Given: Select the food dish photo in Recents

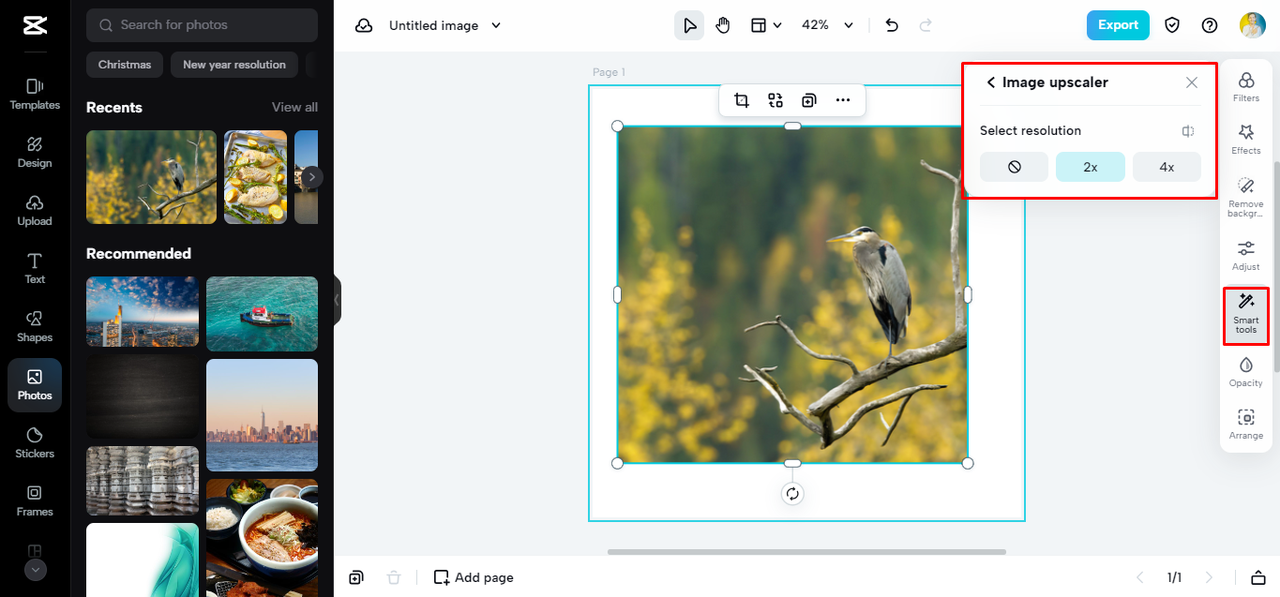Looking at the screenshot, I should pos(255,177).
